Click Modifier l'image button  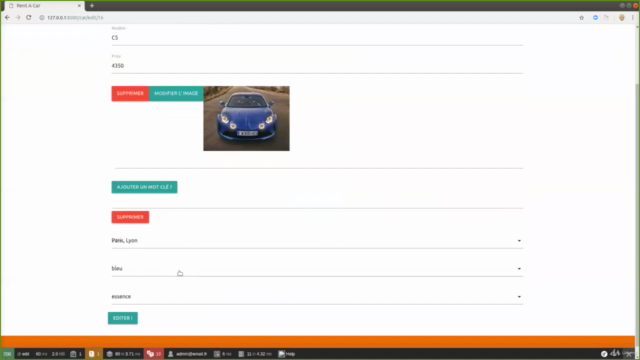click(x=176, y=93)
